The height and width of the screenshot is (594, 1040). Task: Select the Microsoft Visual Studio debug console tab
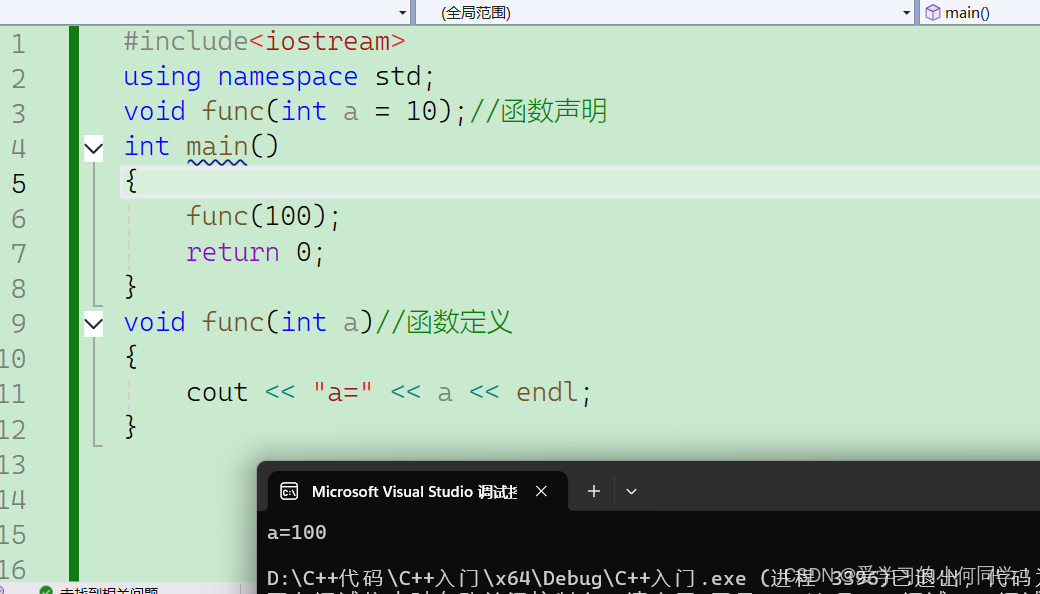418,491
